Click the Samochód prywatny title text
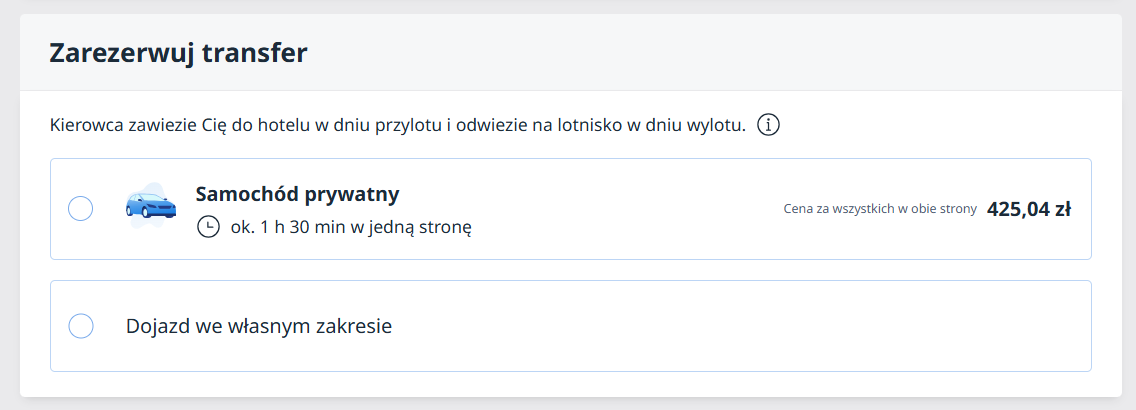1136x410 pixels. [x=297, y=194]
